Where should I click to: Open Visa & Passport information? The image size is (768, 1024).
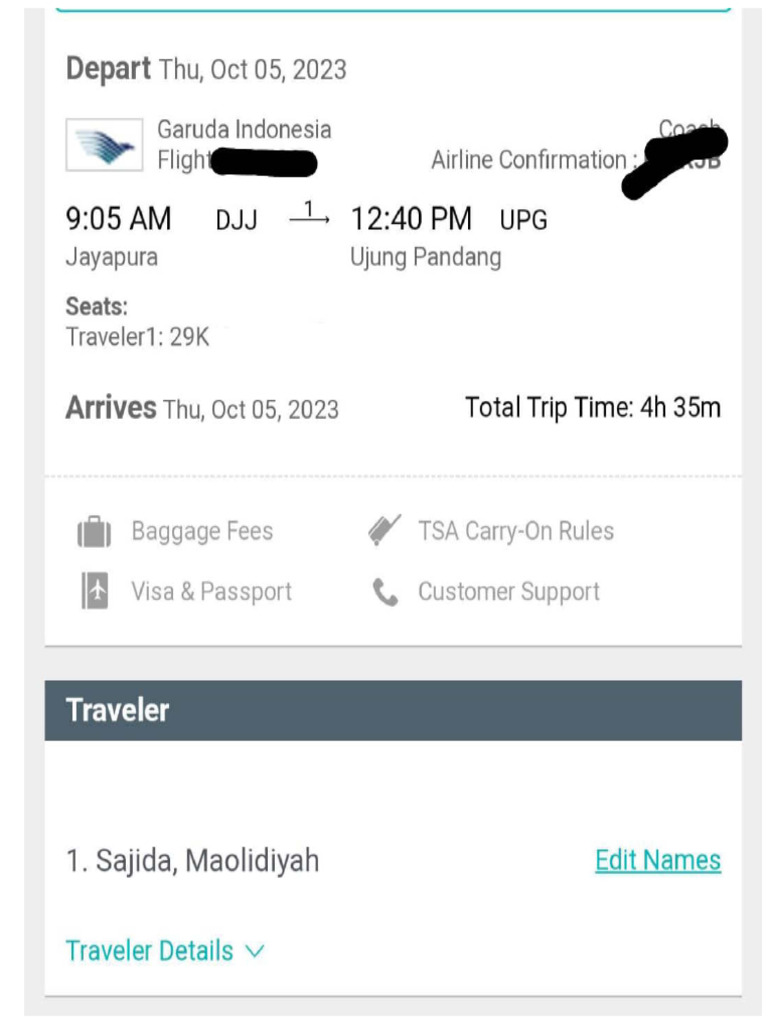[211, 591]
